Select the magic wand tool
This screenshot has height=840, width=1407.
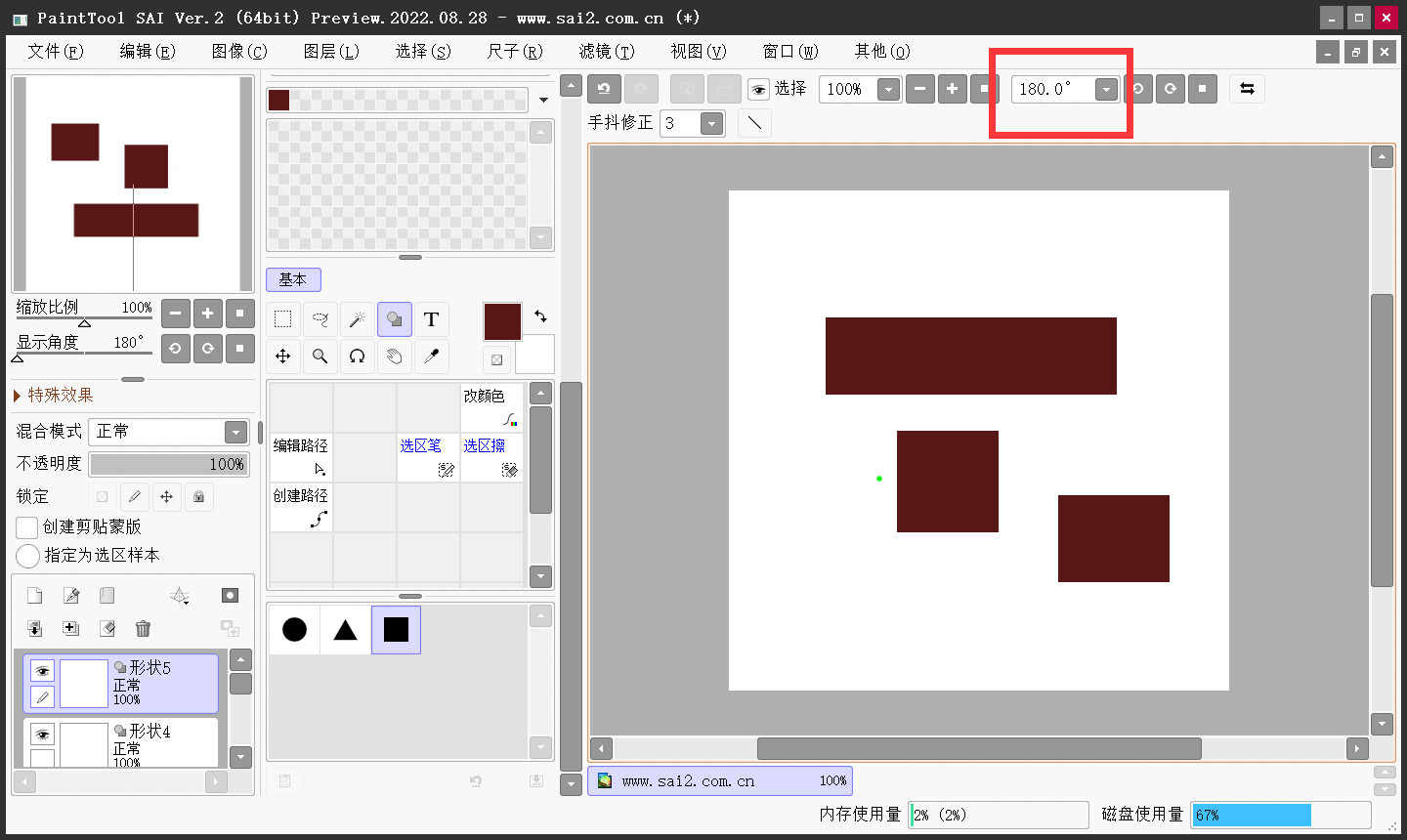coord(357,319)
